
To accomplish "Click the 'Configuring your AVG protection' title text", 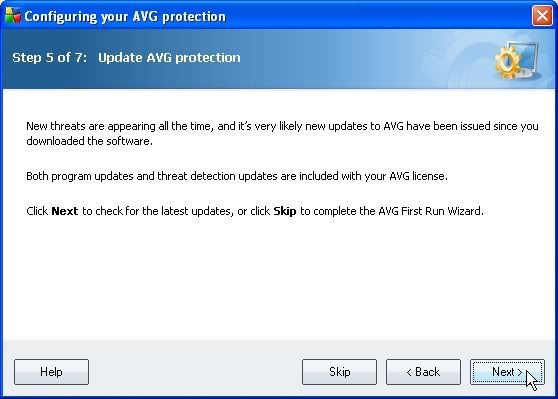I will [125, 17].
